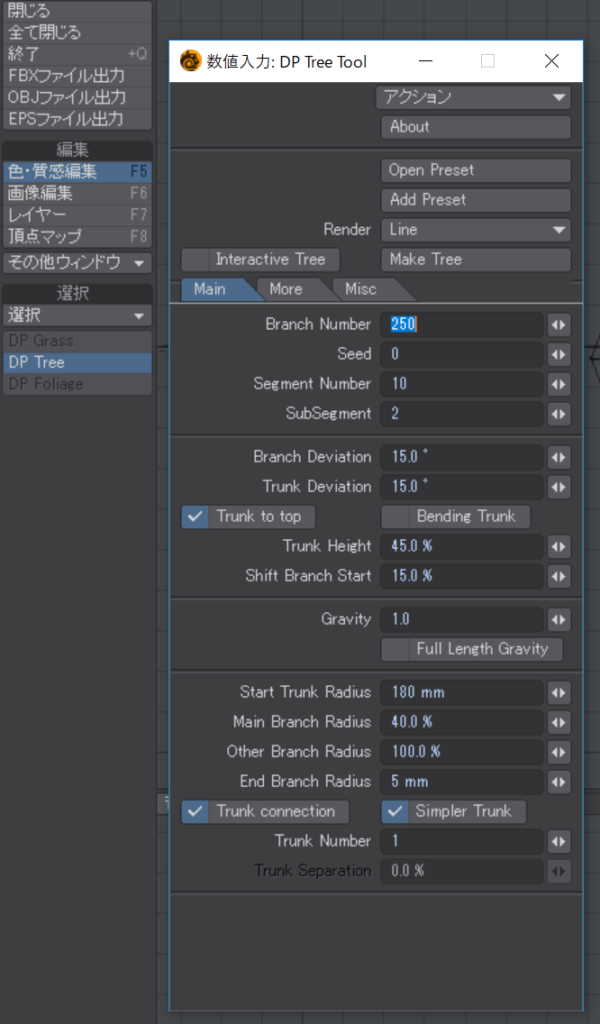Disable the Simpler Trunk checkbox
The image size is (600, 1024).
click(x=395, y=811)
